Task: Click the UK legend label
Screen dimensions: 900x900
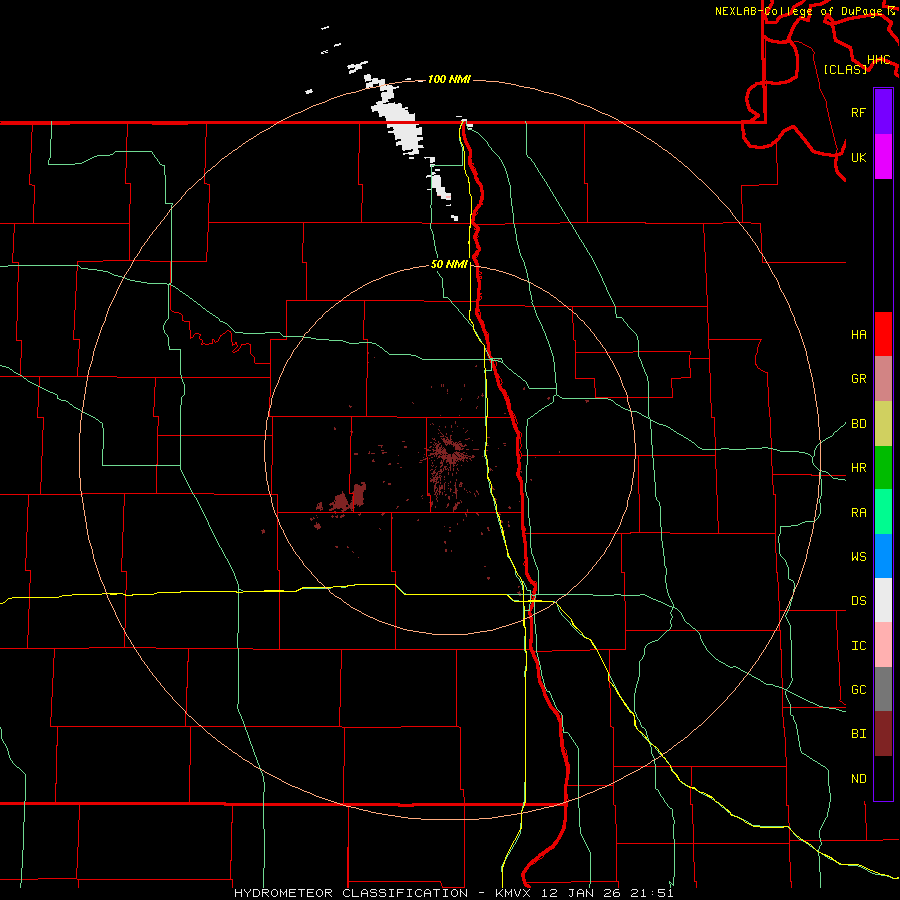Action: [859, 158]
